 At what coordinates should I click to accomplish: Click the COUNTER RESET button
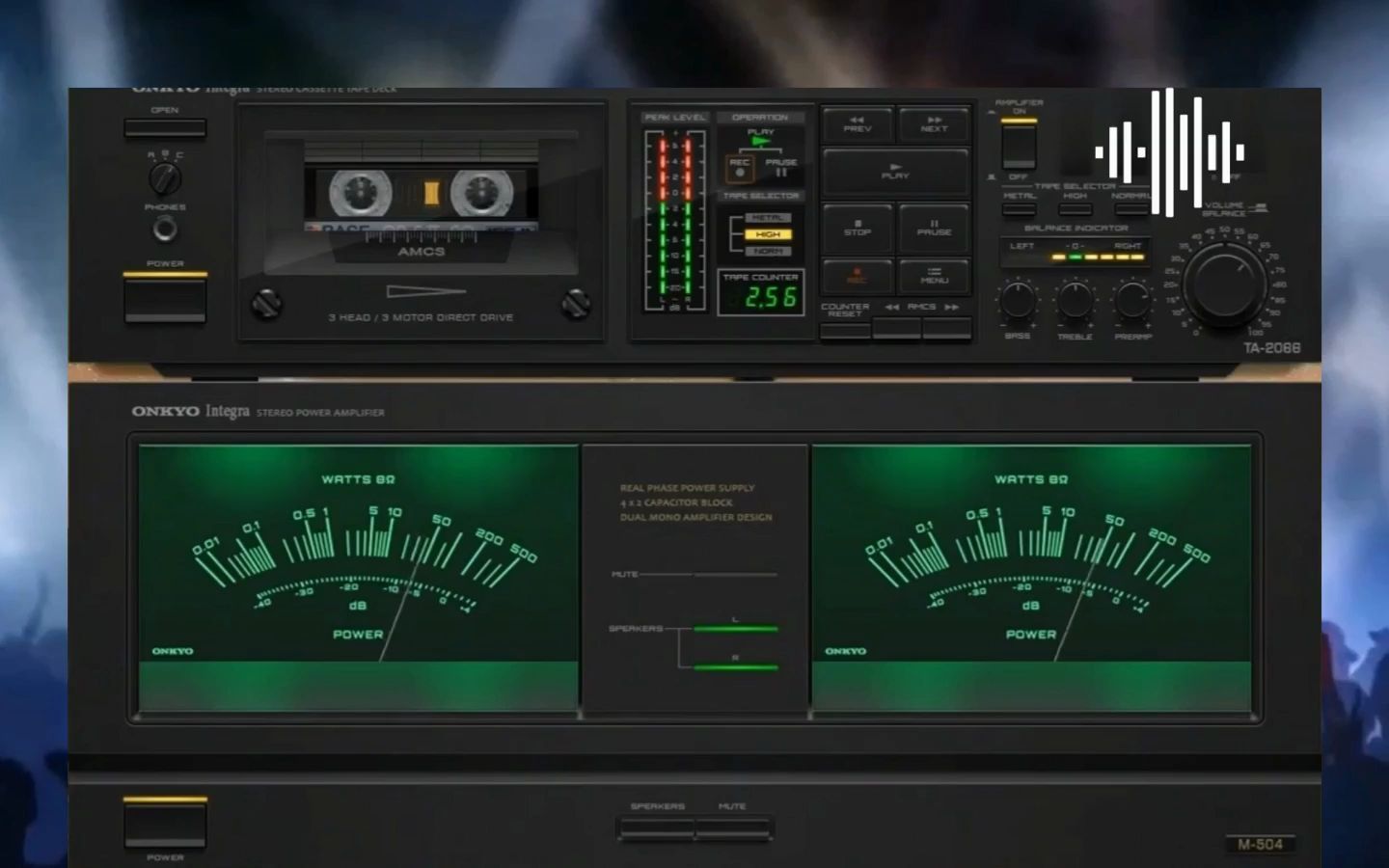(846, 330)
